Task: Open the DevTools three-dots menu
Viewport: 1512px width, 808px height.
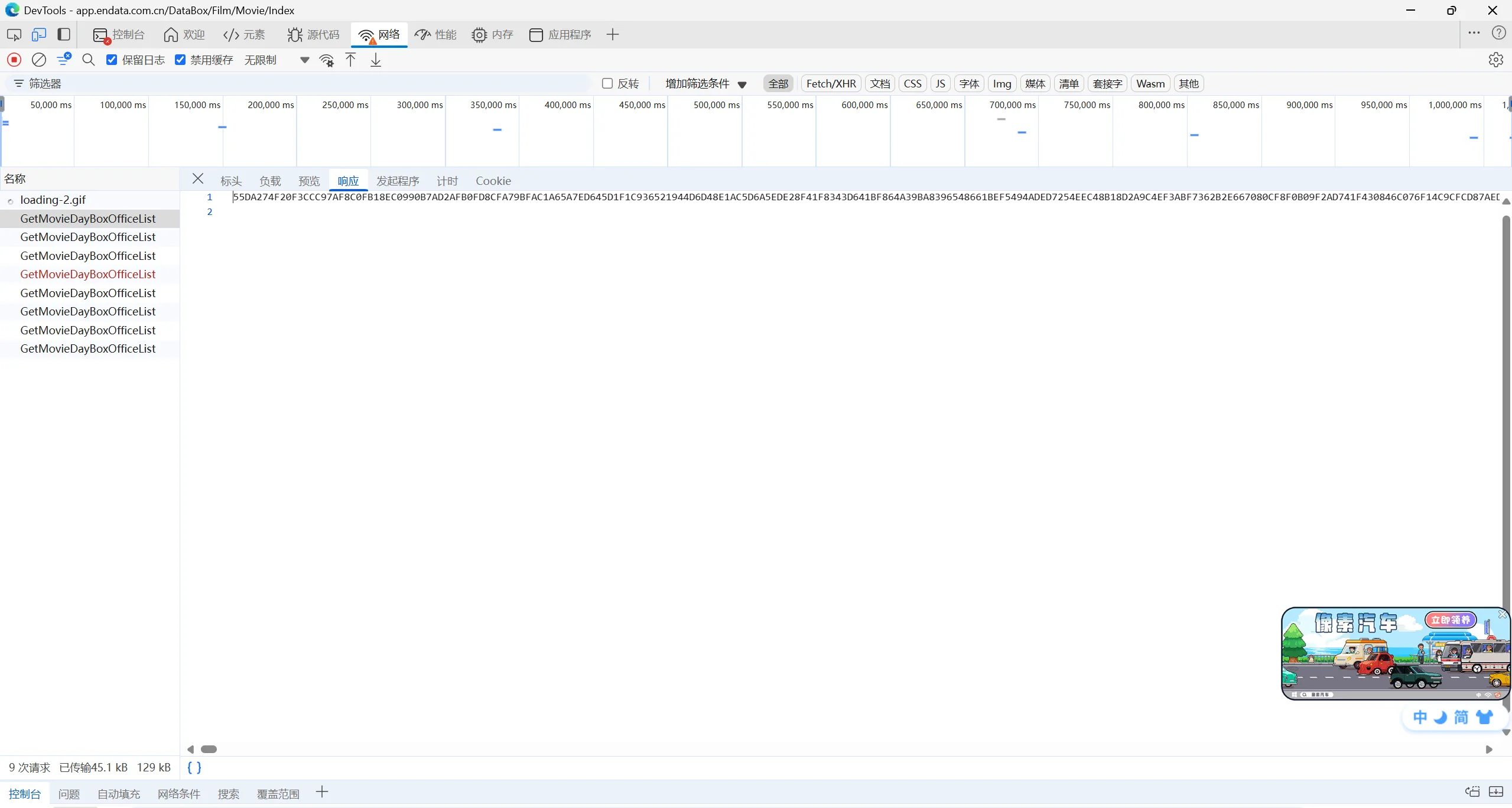Action: coord(1474,33)
